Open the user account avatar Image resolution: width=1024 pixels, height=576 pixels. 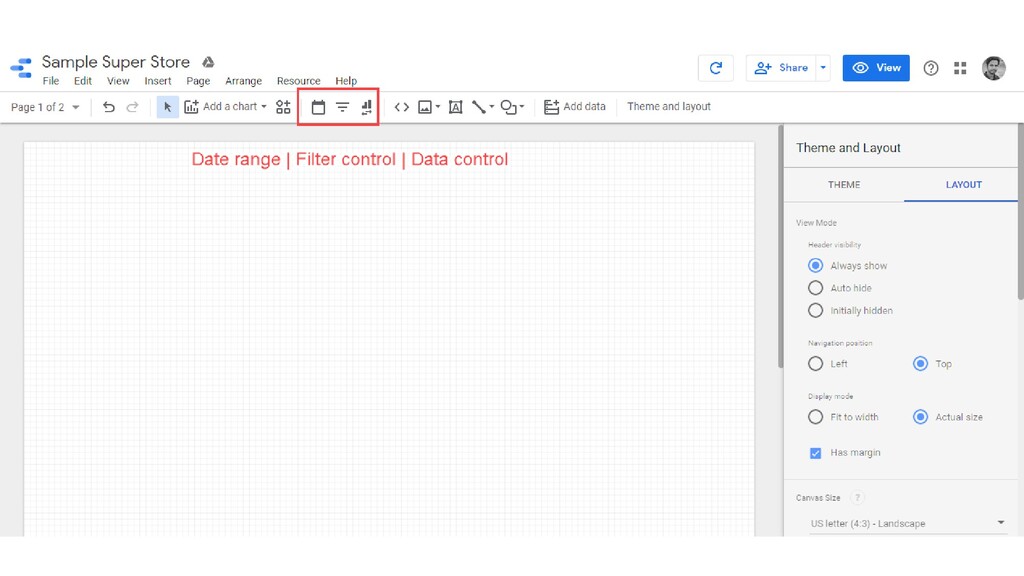click(993, 68)
